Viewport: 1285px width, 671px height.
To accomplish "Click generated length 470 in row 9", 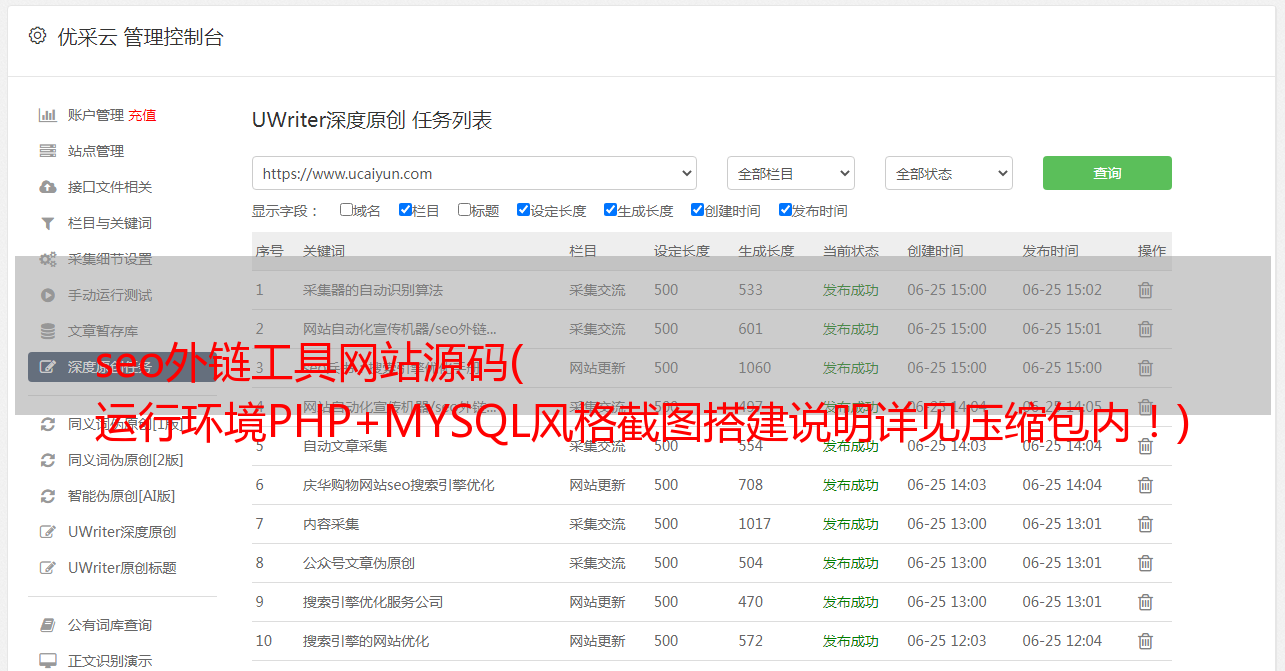I will click(x=751, y=602).
